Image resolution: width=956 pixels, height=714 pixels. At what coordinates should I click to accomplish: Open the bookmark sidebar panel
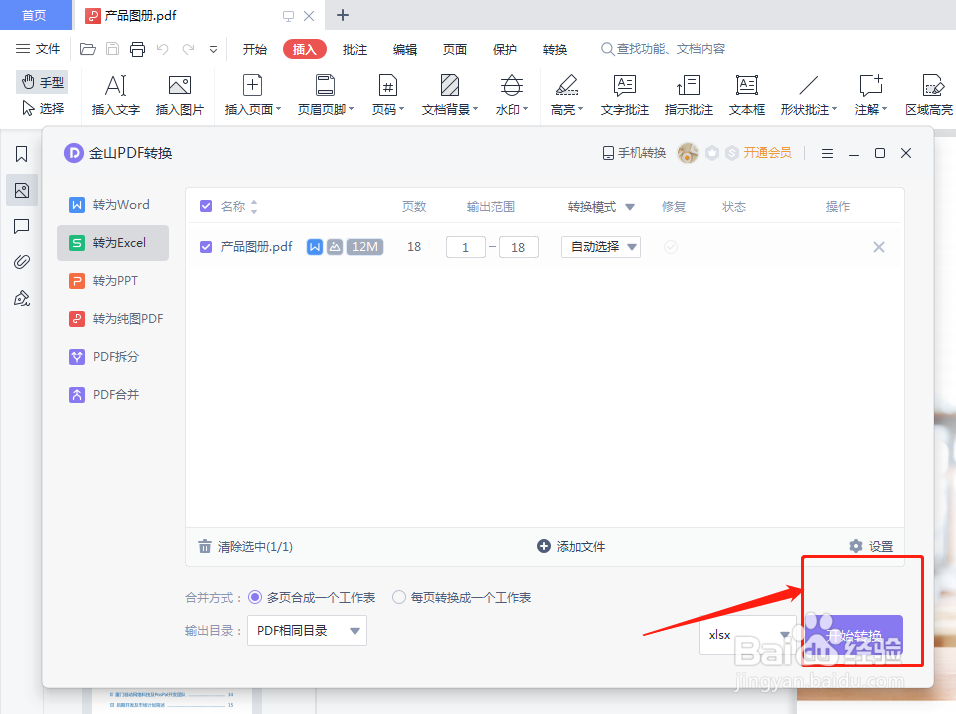click(x=21, y=154)
